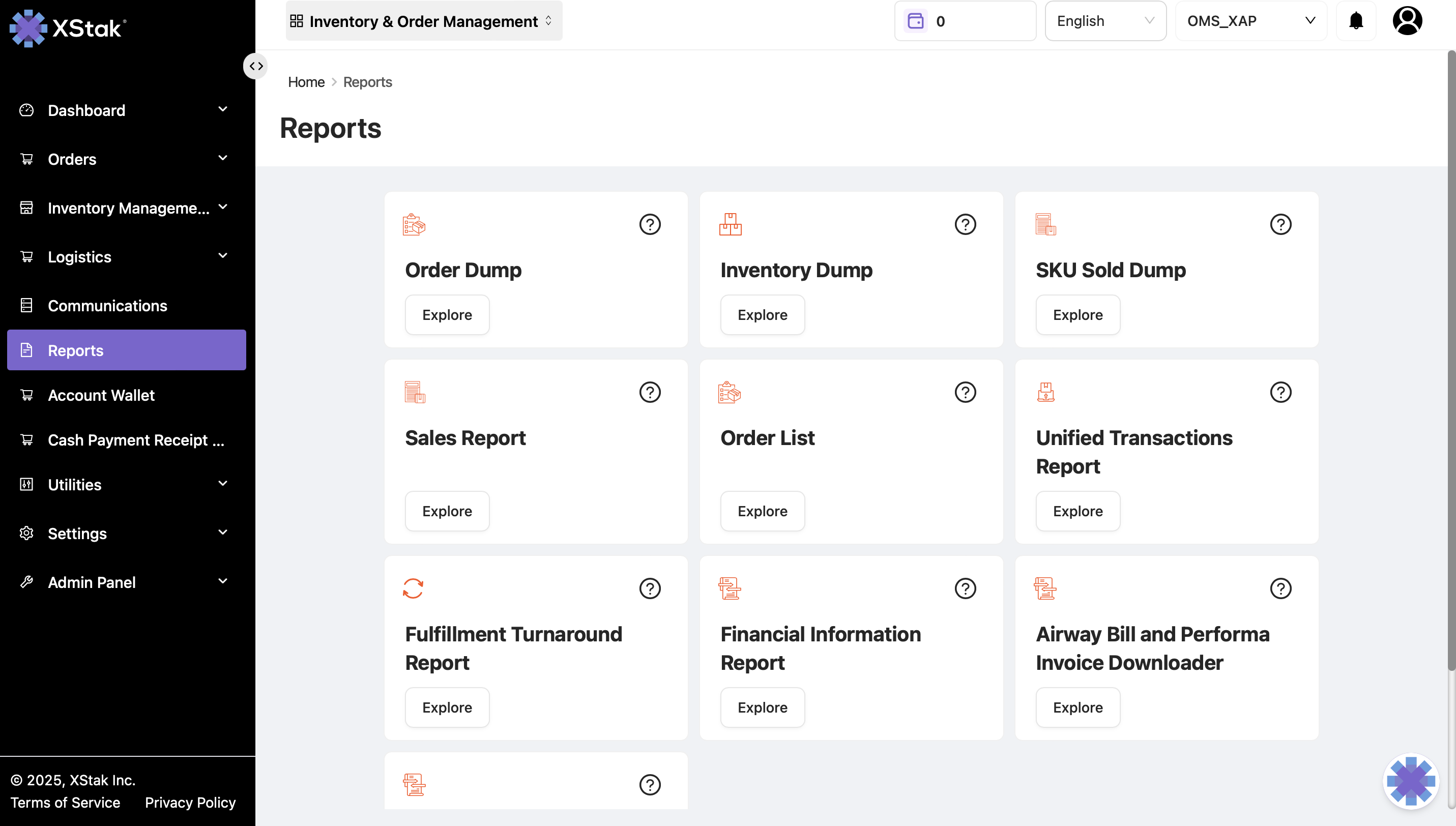
Task: Click the Home breadcrumb link
Action: point(306,82)
